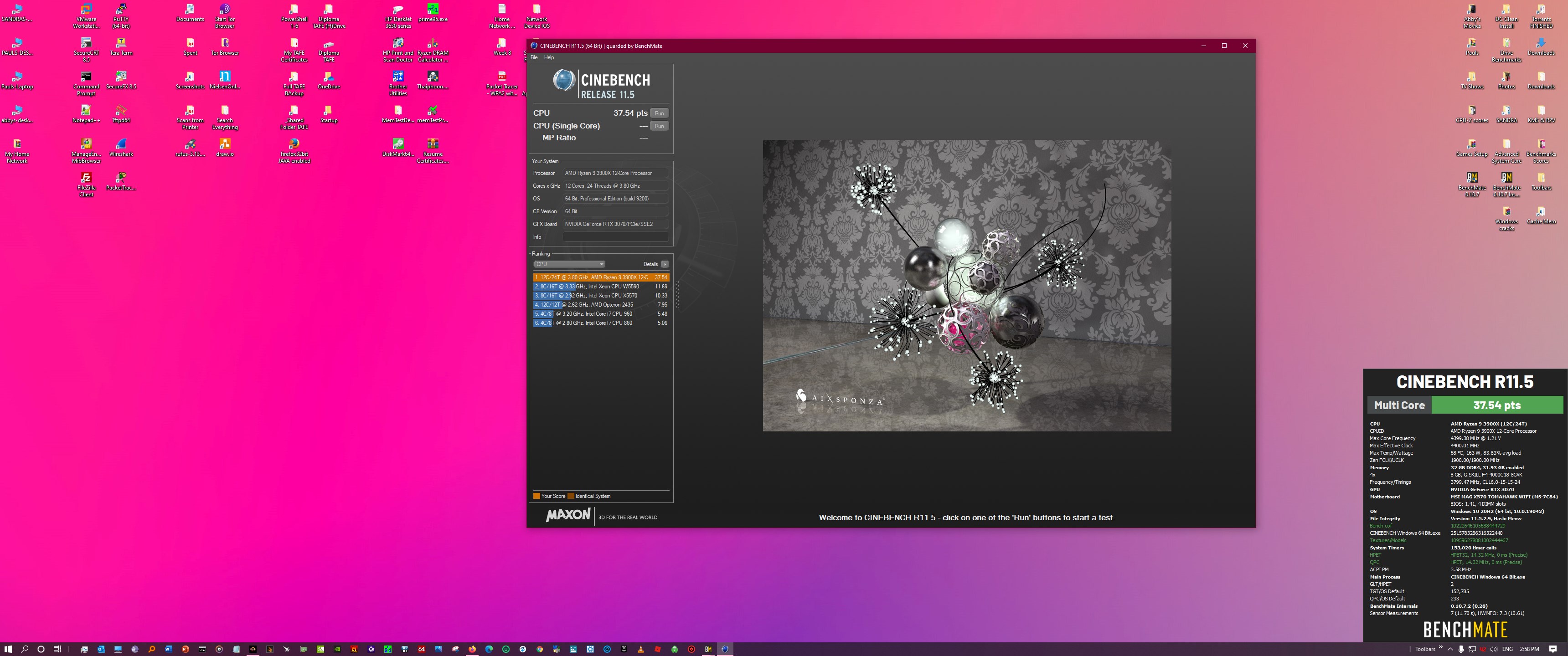Select the FileZilla Client desktop icon
1568x656 pixels.
pyautogui.click(x=87, y=185)
